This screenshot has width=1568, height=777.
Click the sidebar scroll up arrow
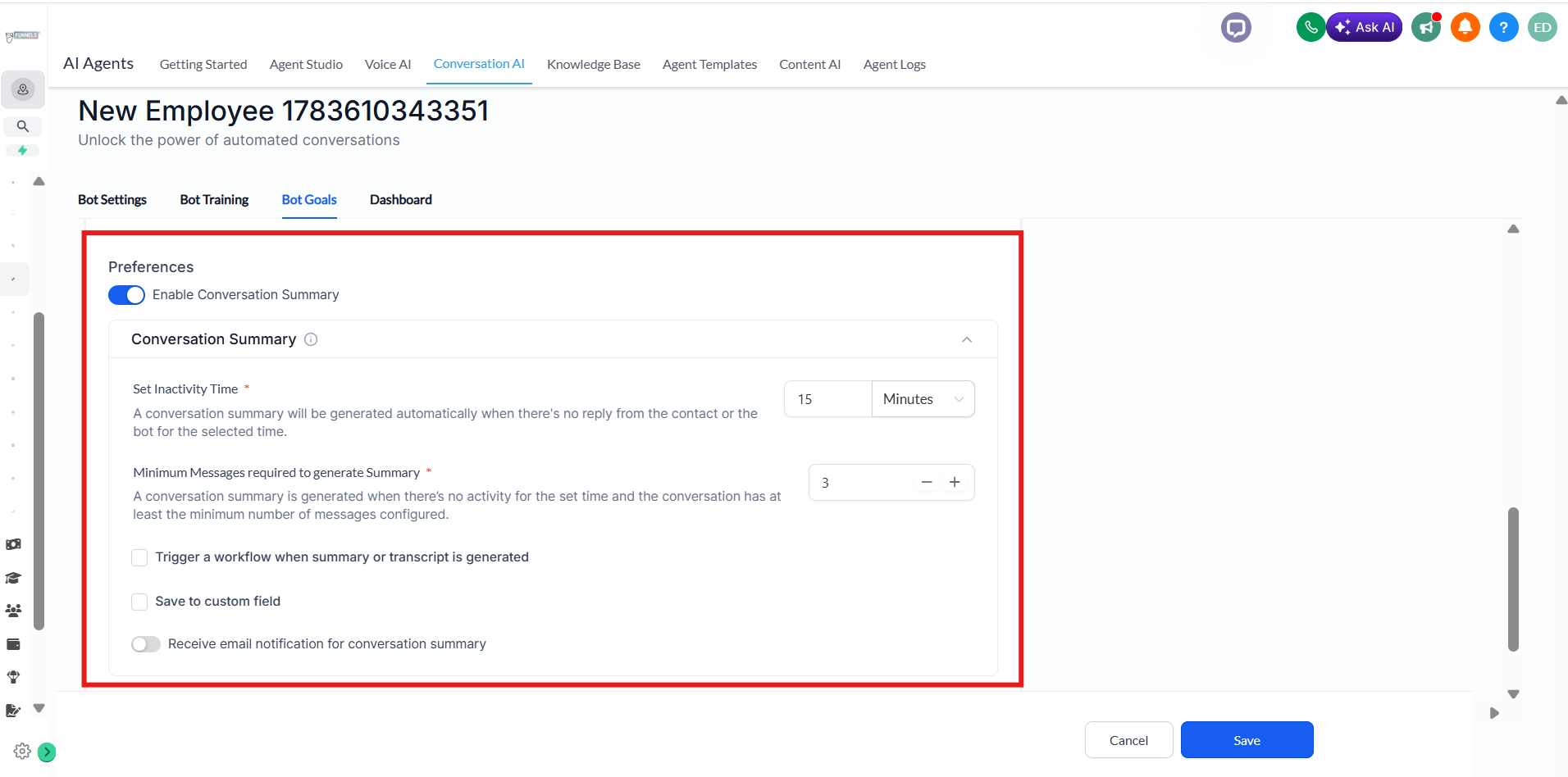[x=39, y=181]
